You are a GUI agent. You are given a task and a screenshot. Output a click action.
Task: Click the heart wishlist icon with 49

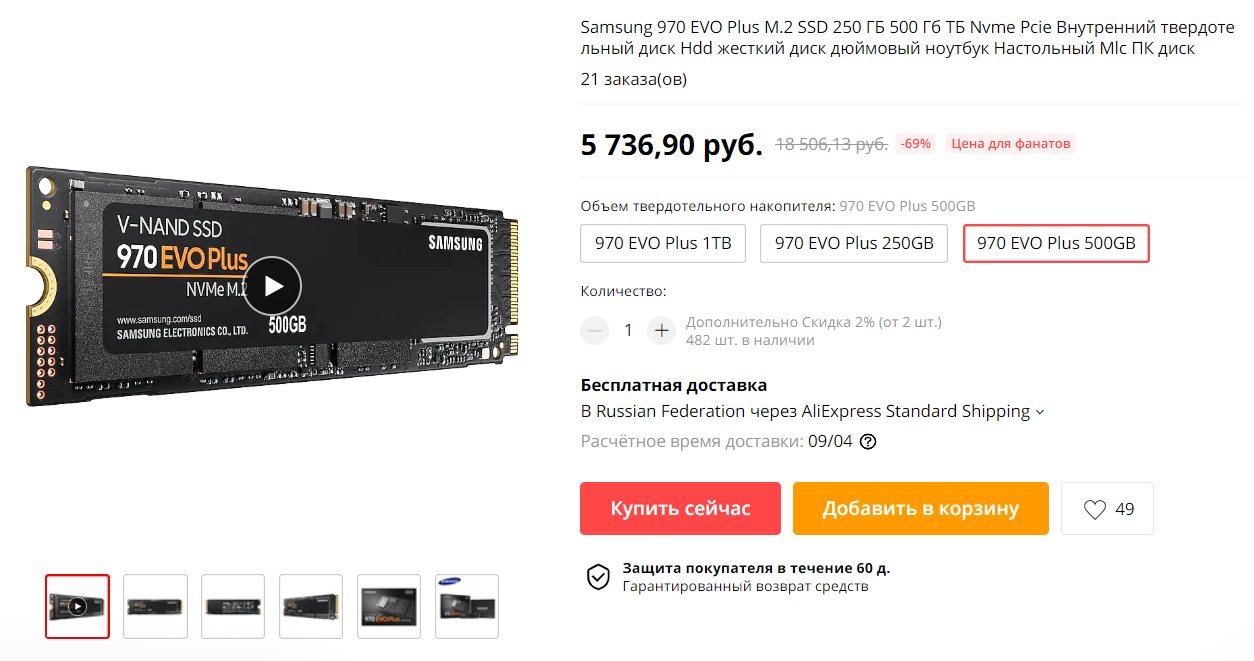coord(1108,509)
